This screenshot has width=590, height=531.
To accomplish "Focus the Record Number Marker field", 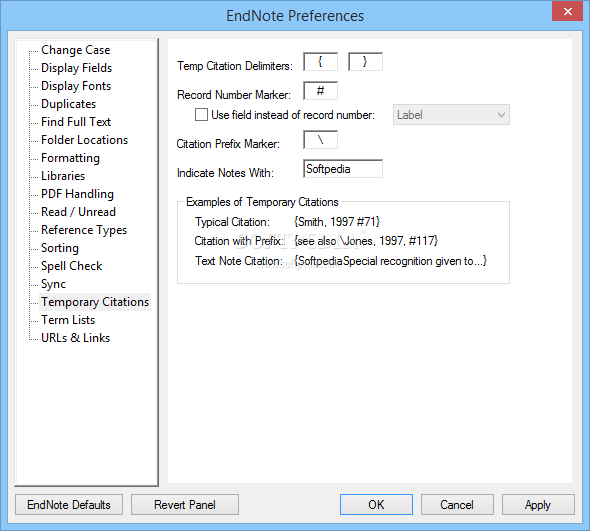I will 321,91.
